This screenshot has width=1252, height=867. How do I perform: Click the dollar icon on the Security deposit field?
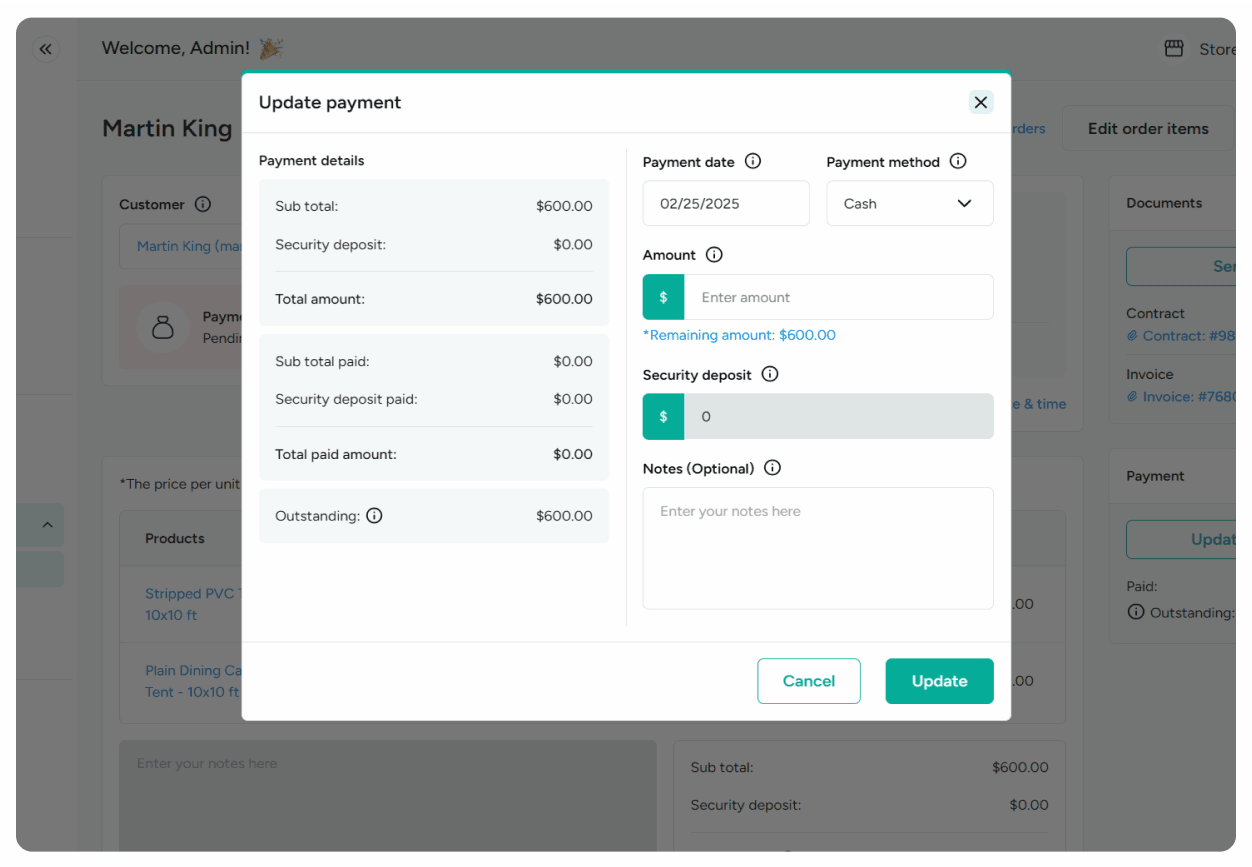(663, 416)
